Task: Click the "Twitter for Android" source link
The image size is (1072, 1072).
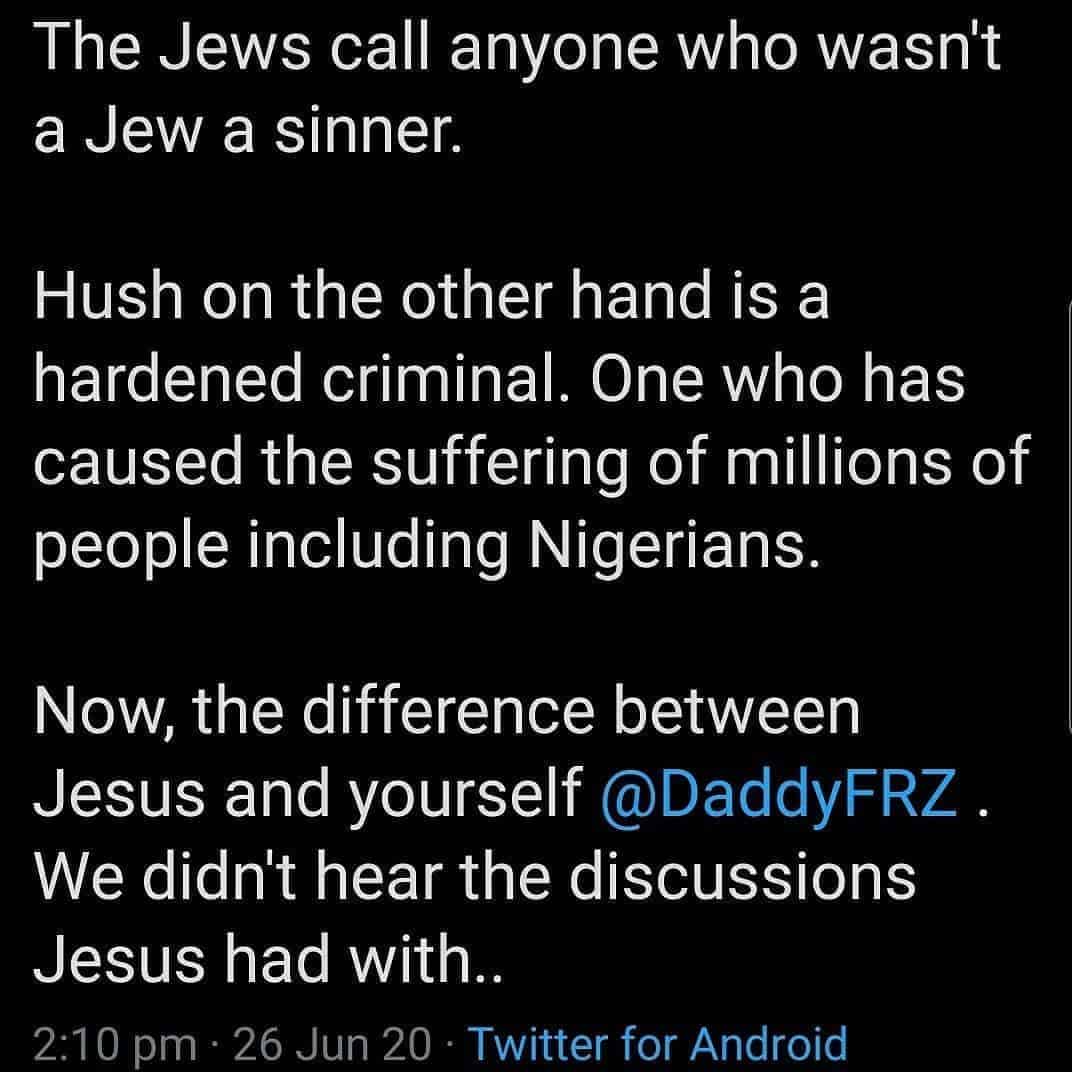Action: coord(658,1045)
